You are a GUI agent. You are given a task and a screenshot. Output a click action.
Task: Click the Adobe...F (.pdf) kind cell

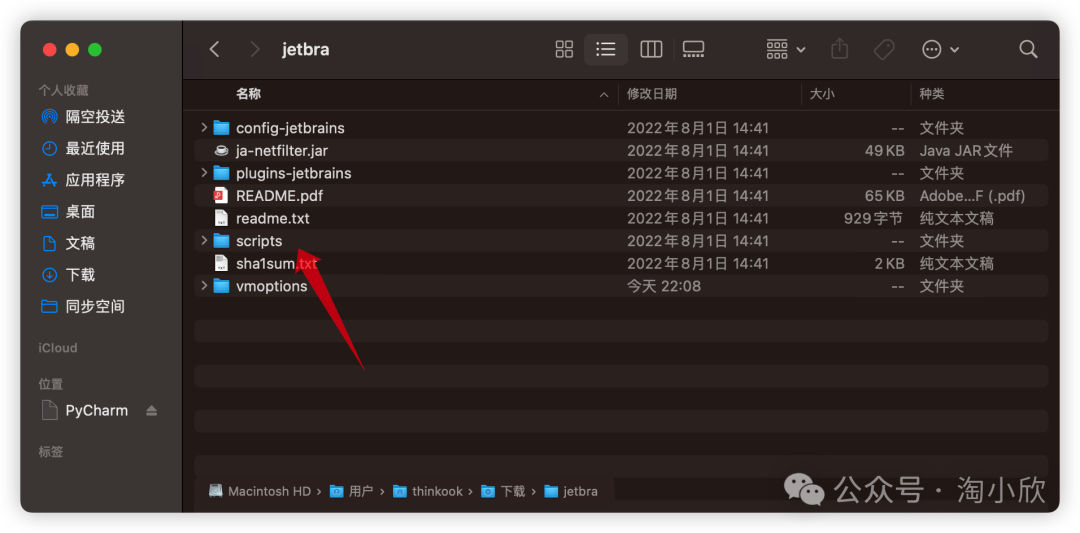(973, 196)
